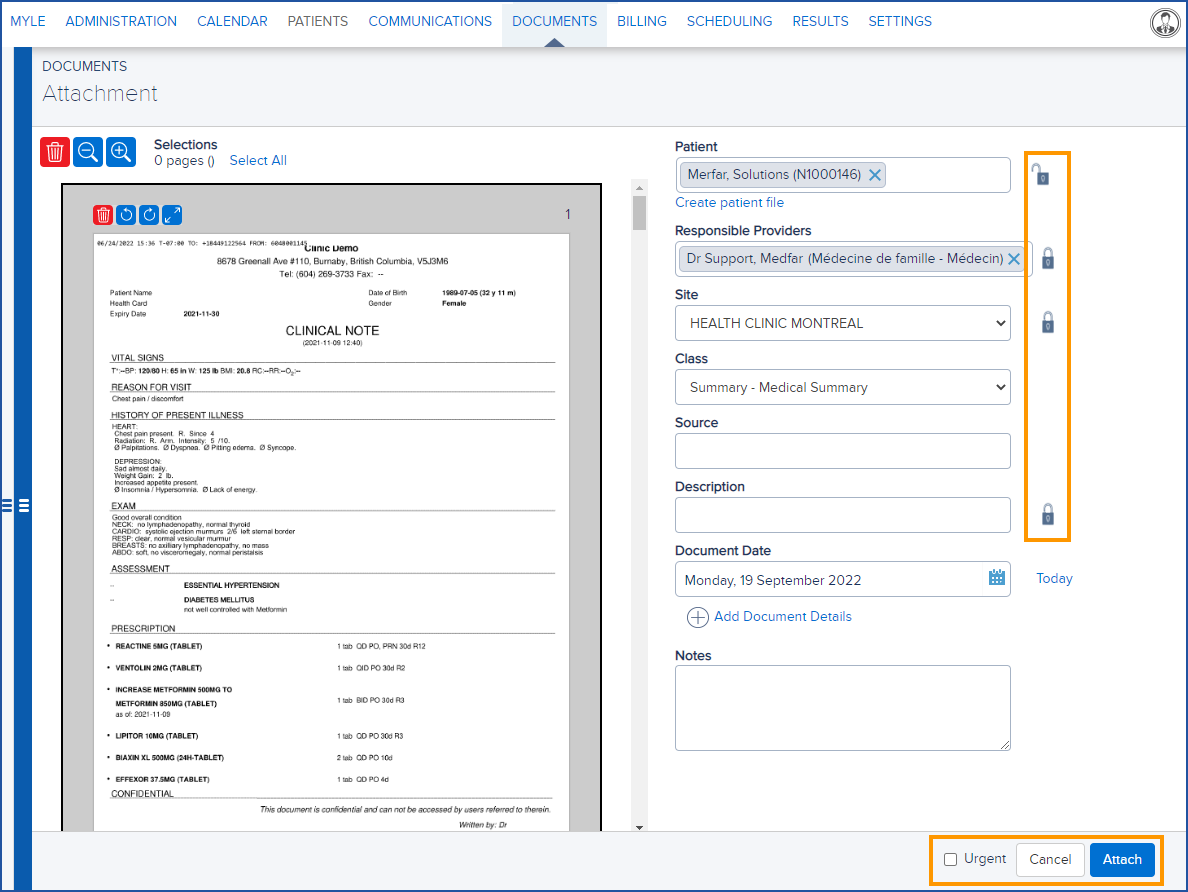Click inside the Notes text area
Image resolution: width=1188 pixels, height=892 pixels.
(842, 707)
